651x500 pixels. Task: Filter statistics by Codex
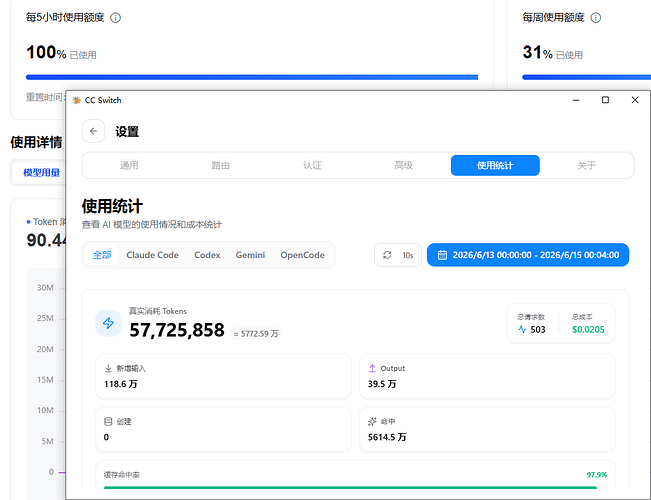pos(207,255)
